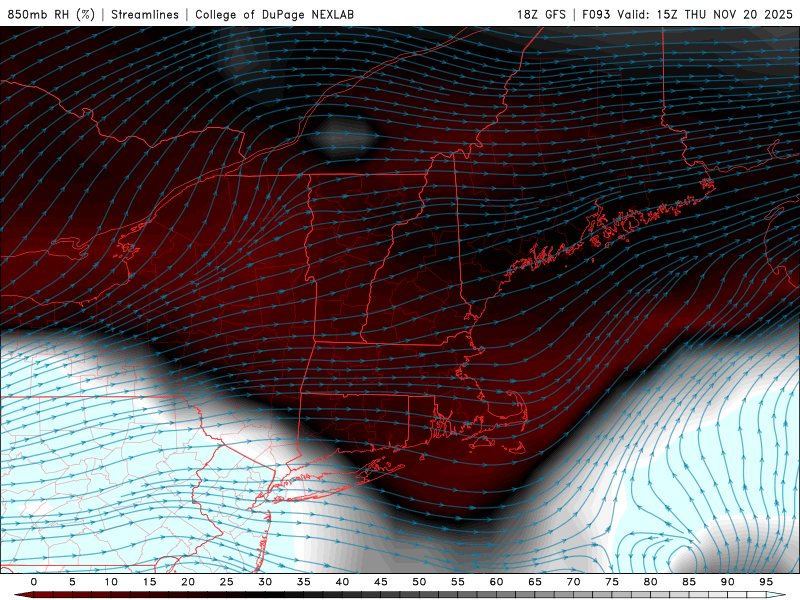Click the "20" value on the RH scale

click(188, 582)
